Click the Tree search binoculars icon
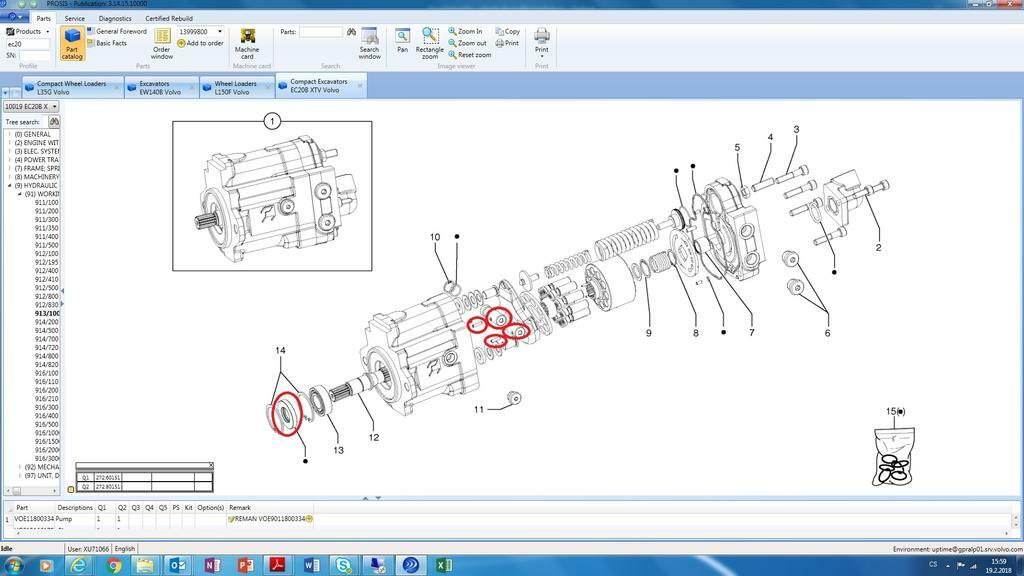 pos(54,121)
